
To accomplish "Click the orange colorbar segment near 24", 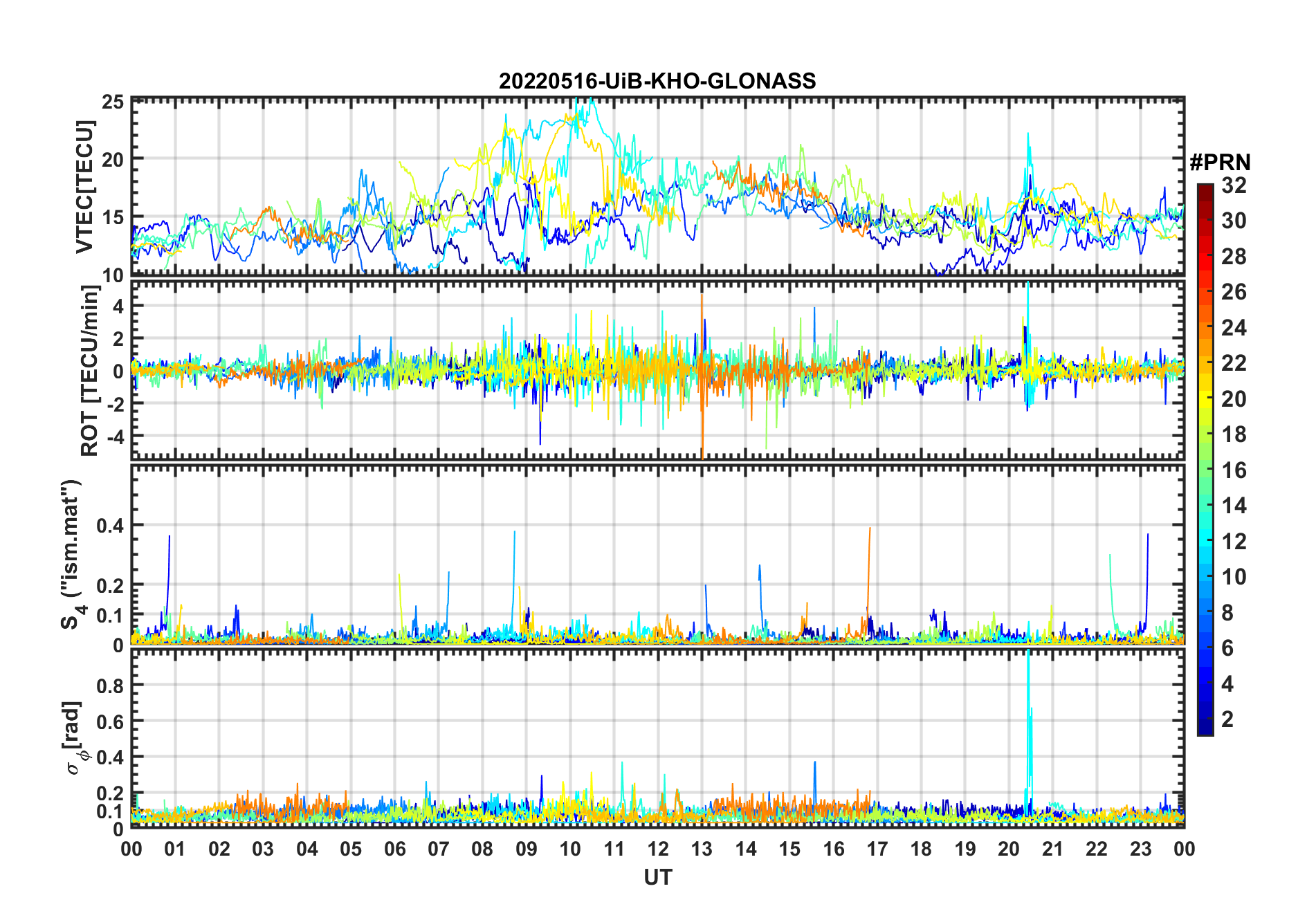I will [1205, 326].
